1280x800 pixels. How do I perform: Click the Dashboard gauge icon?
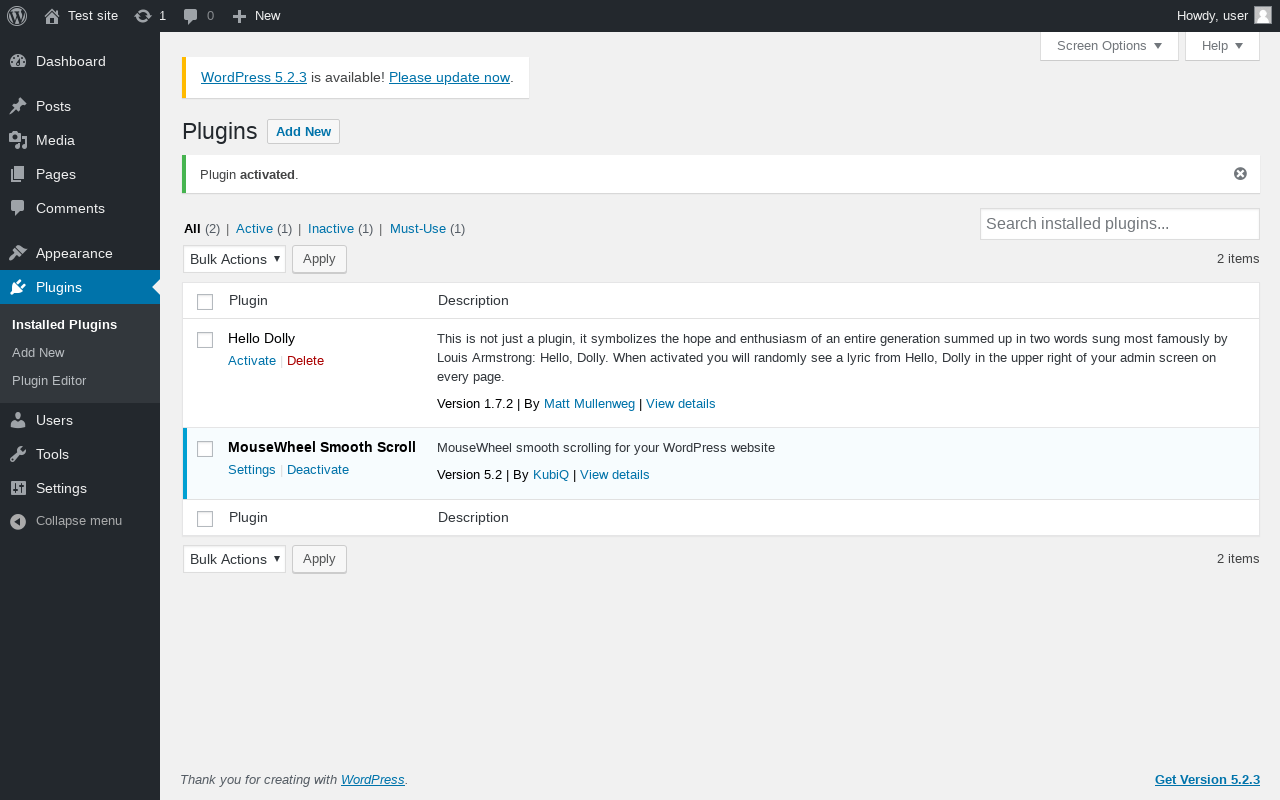(18, 61)
